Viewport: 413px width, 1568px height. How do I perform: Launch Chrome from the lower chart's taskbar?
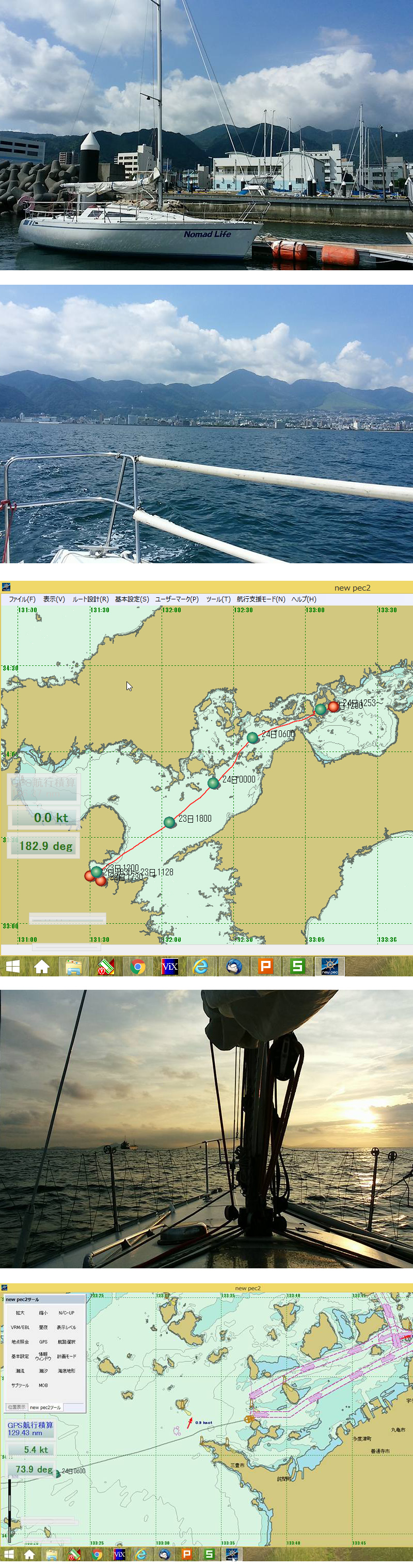(97, 1555)
